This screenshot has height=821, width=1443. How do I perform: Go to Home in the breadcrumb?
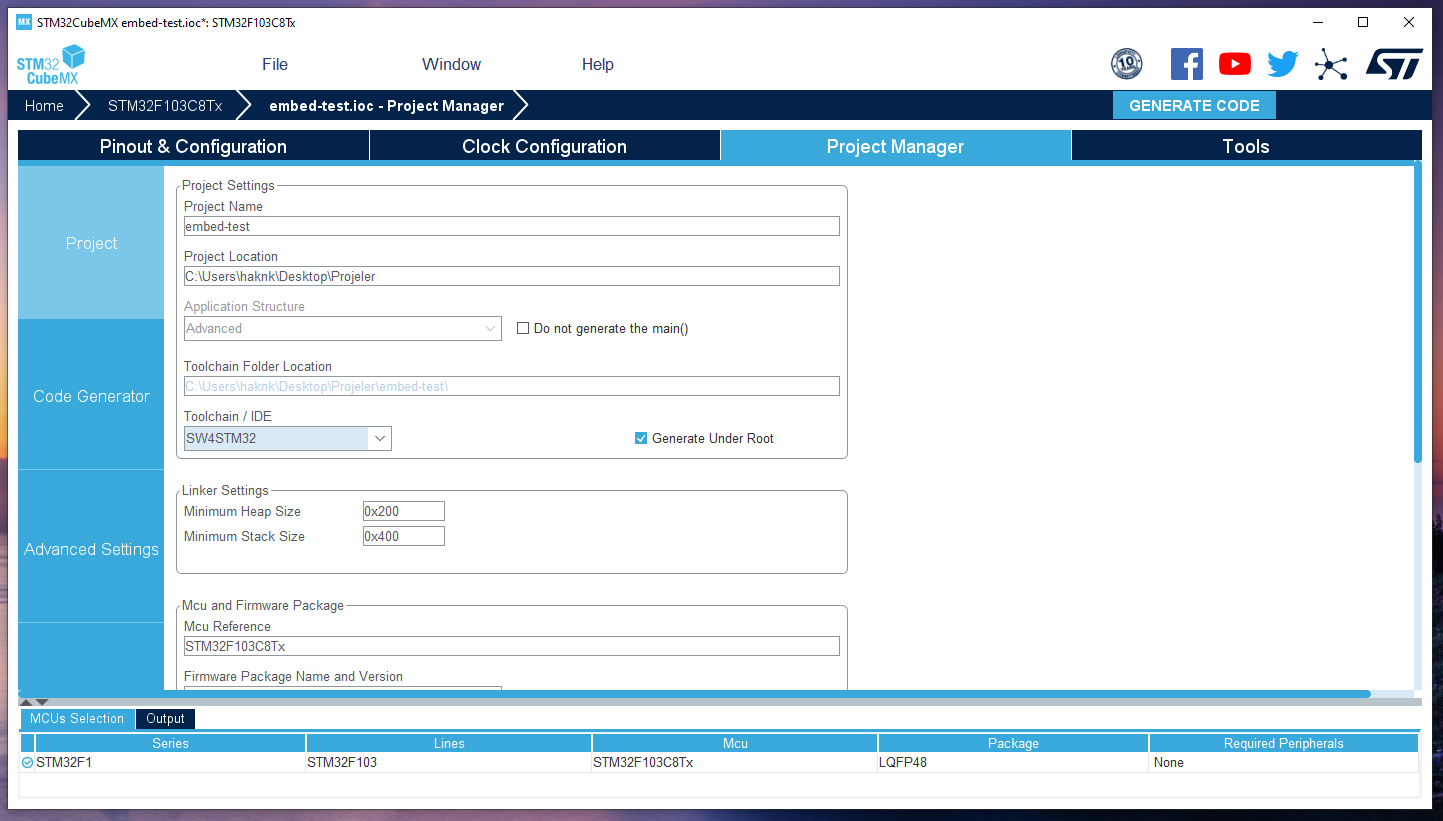(x=44, y=105)
